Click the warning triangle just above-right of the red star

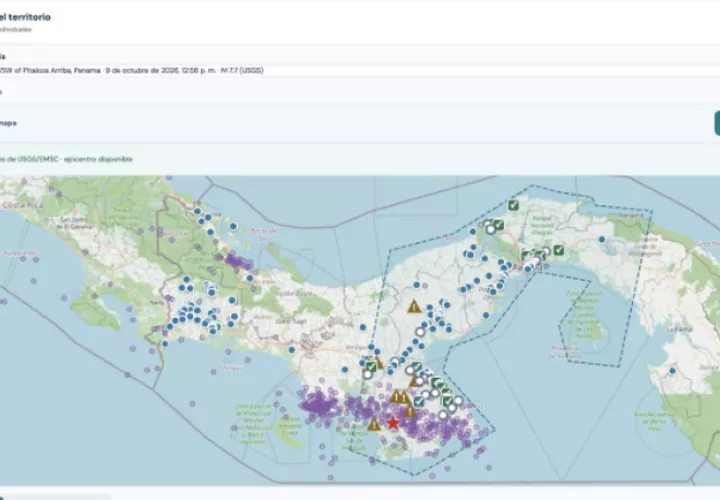pyautogui.click(x=410, y=411)
